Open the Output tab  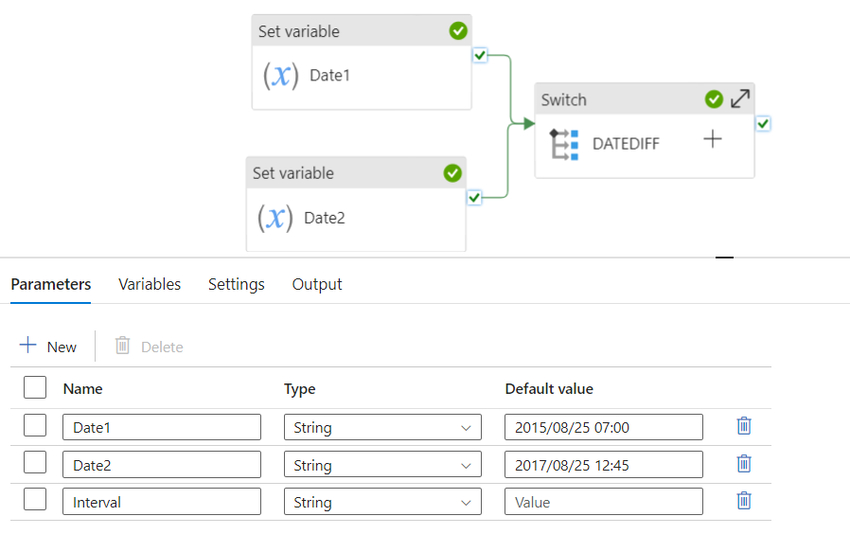(317, 284)
